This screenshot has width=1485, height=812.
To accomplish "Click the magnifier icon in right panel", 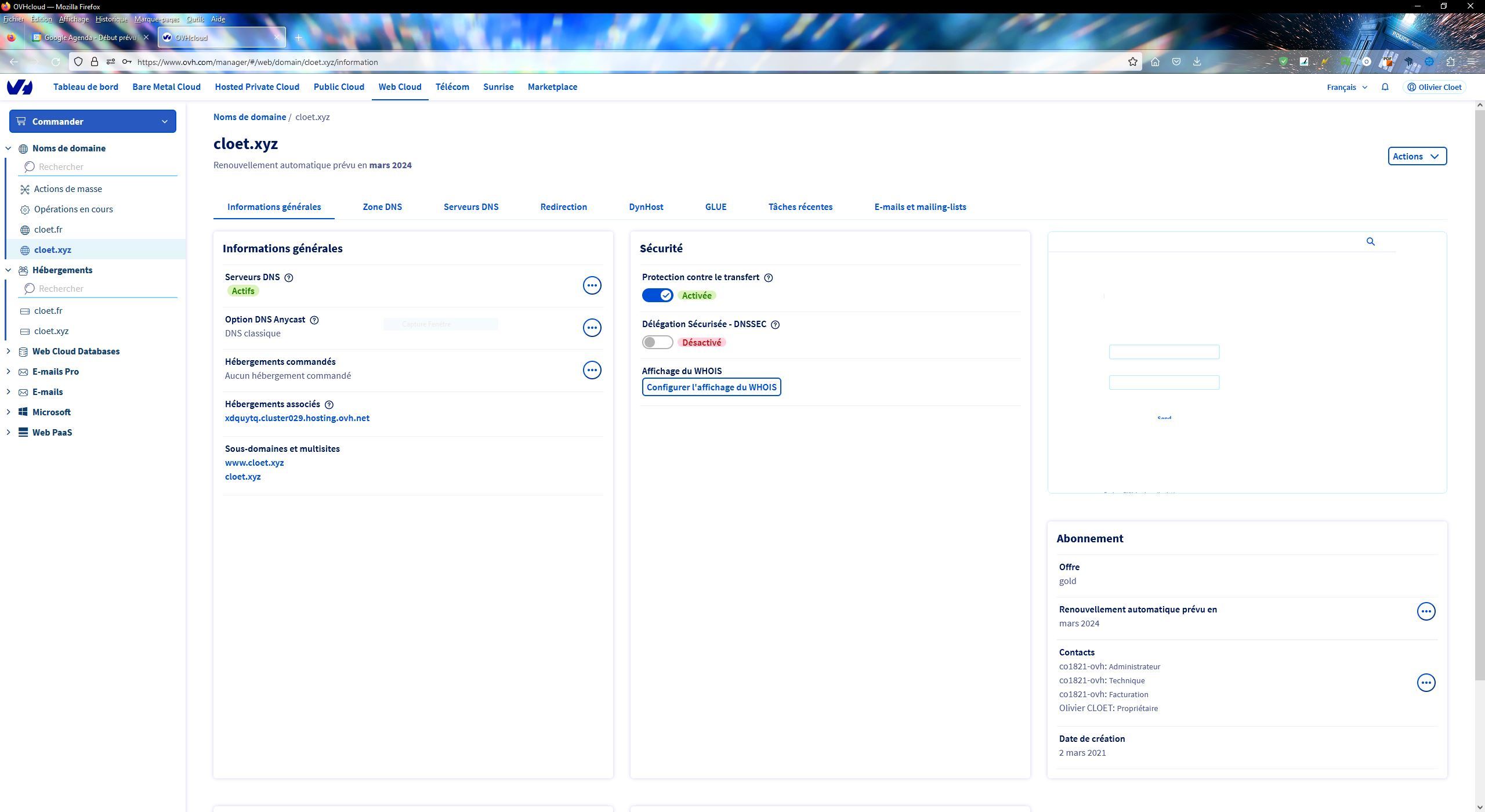I will (x=1370, y=242).
